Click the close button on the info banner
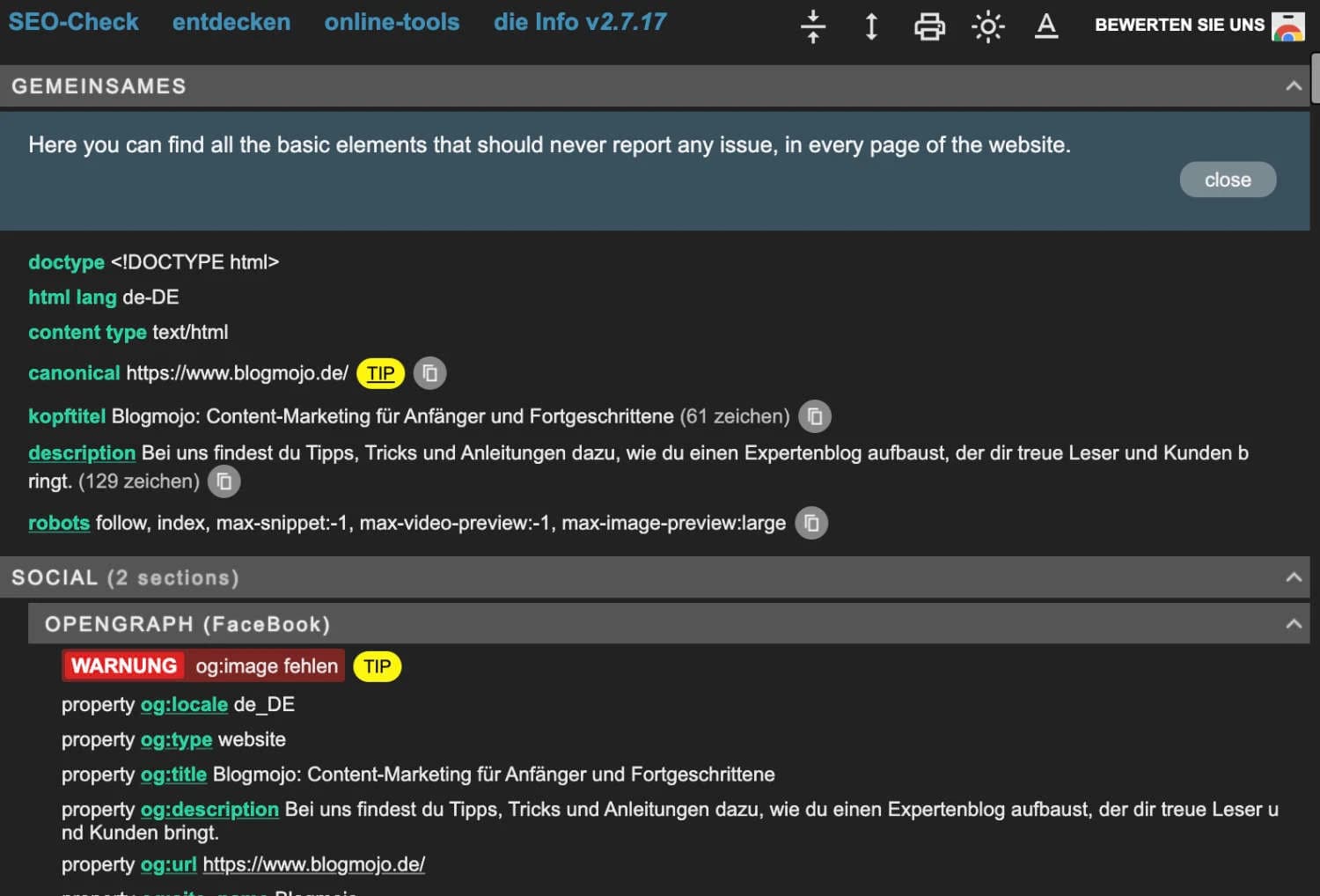 coord(1227,180)
